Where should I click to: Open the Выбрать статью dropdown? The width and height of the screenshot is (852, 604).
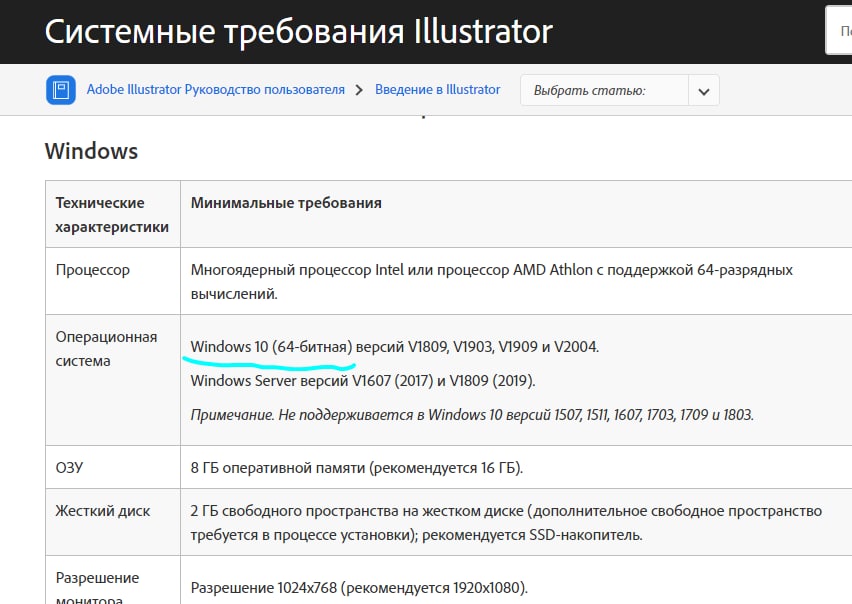click(619, 90)
